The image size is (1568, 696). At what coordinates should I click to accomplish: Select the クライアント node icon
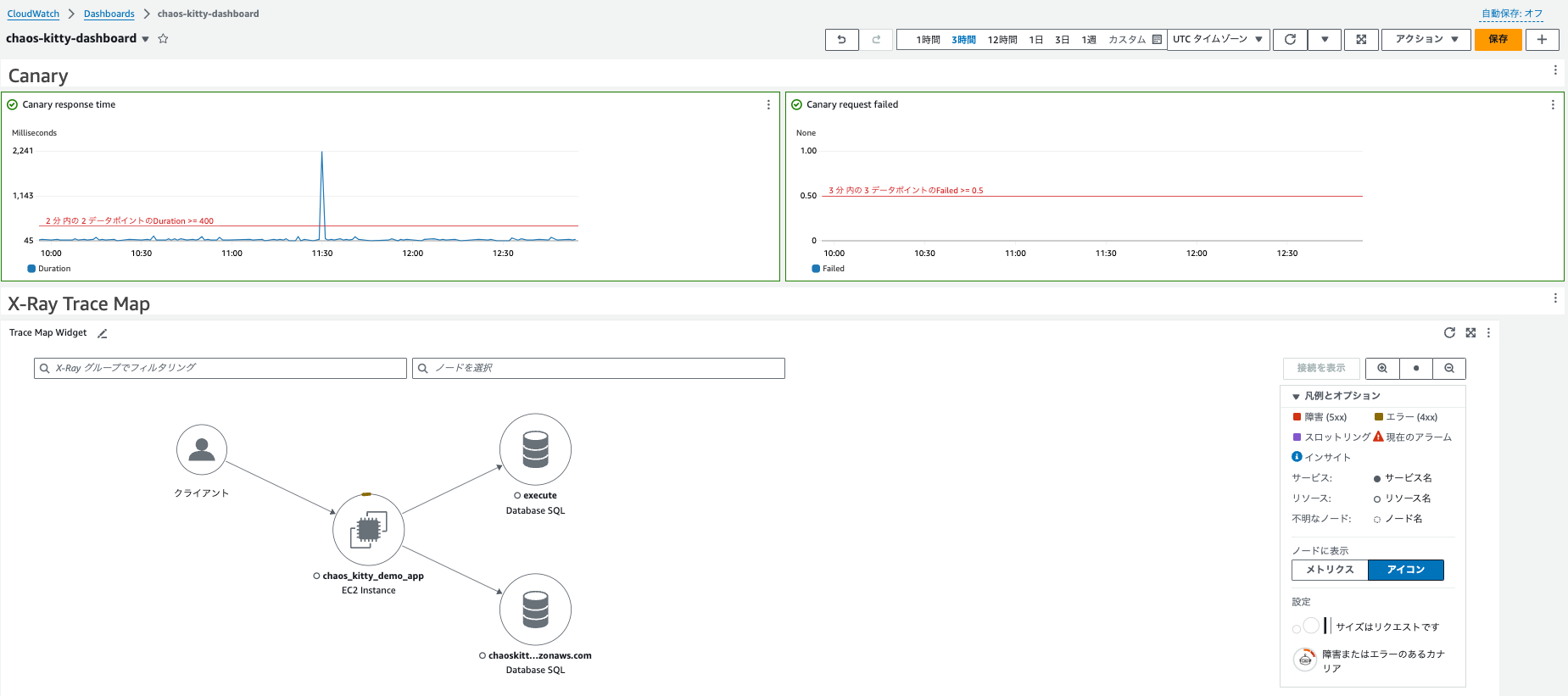pyautogui.click(x=202, y=449)
